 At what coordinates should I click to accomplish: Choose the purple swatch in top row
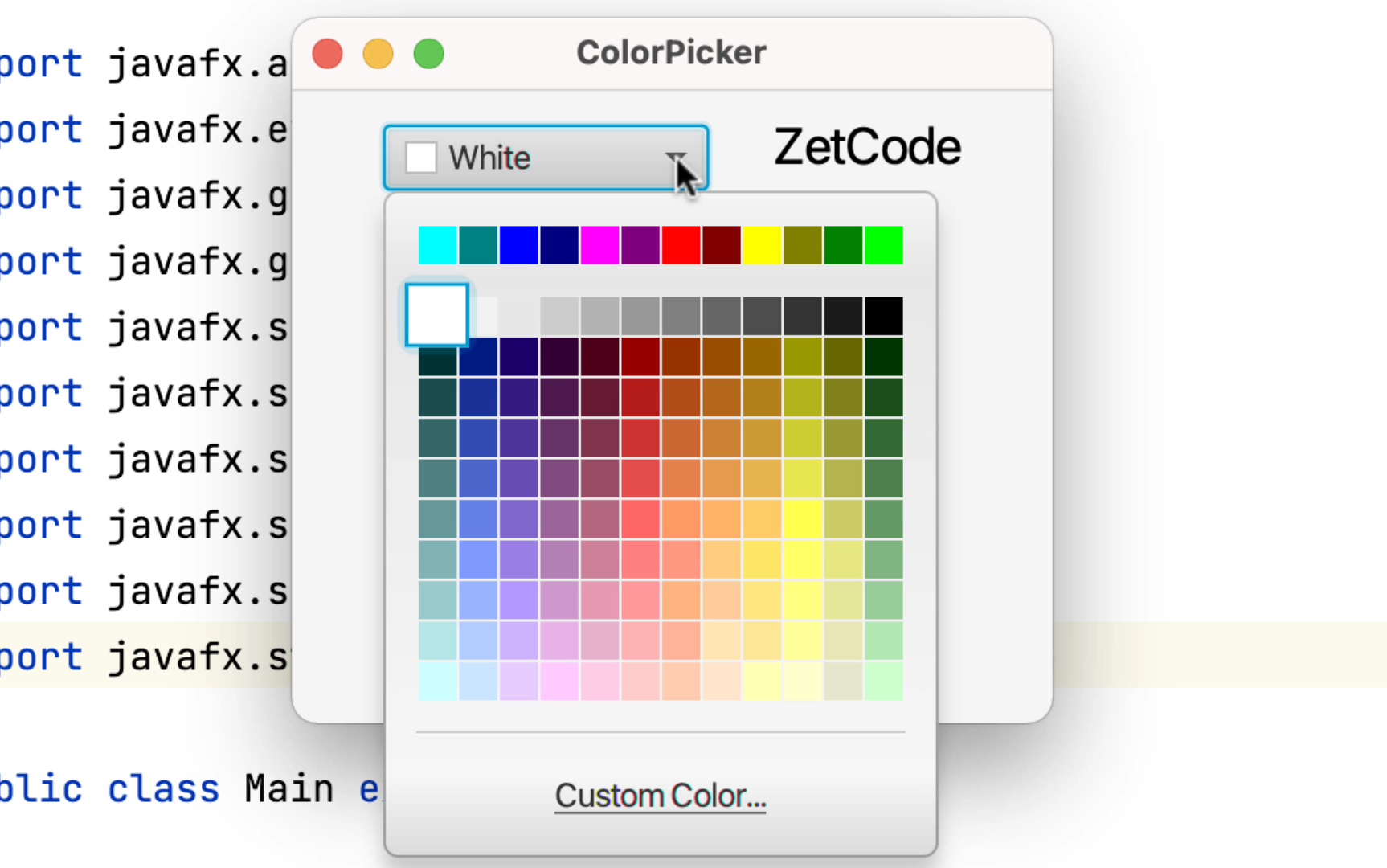pos(640,245)
